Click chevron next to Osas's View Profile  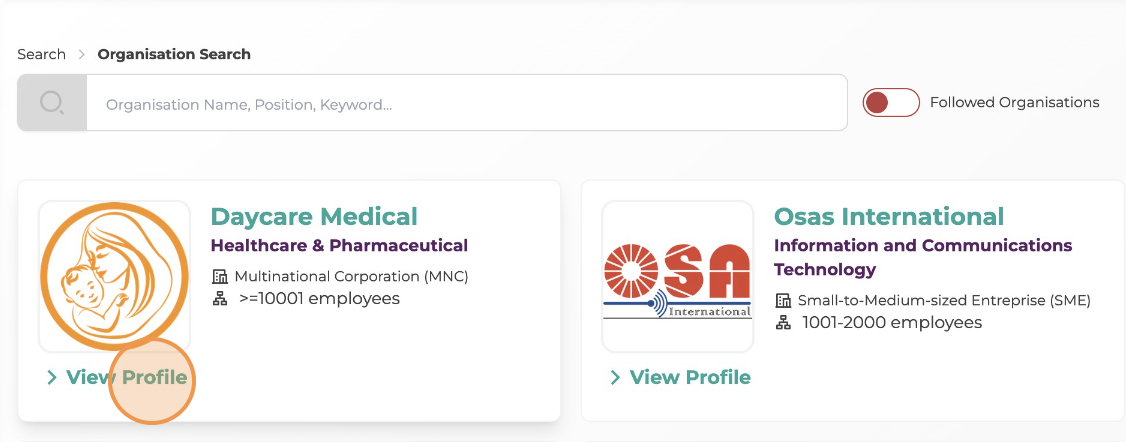tap(615, 377)
